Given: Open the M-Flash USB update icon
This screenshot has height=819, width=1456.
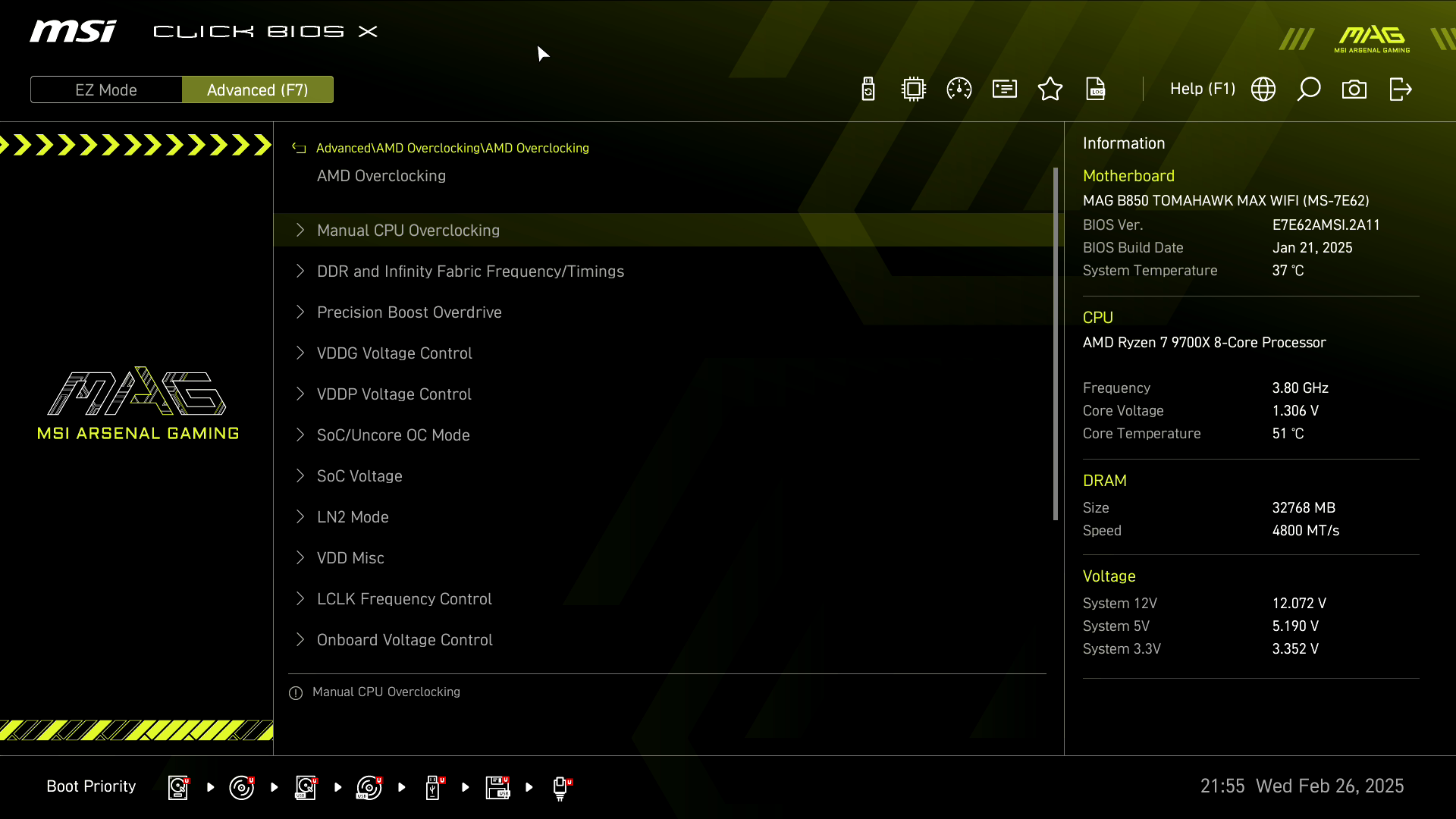Looking at the screenshot, I should (x=868, y=89).
